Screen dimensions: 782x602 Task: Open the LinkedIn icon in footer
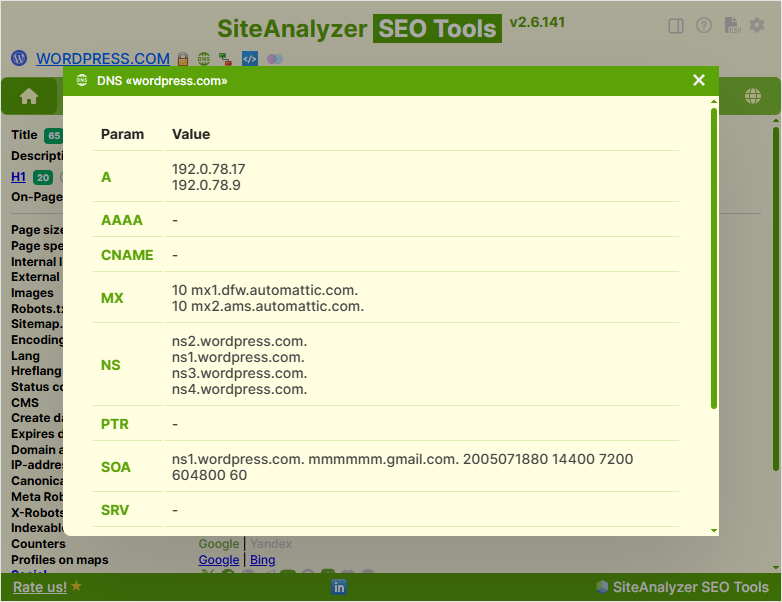[x=339, y=587]
